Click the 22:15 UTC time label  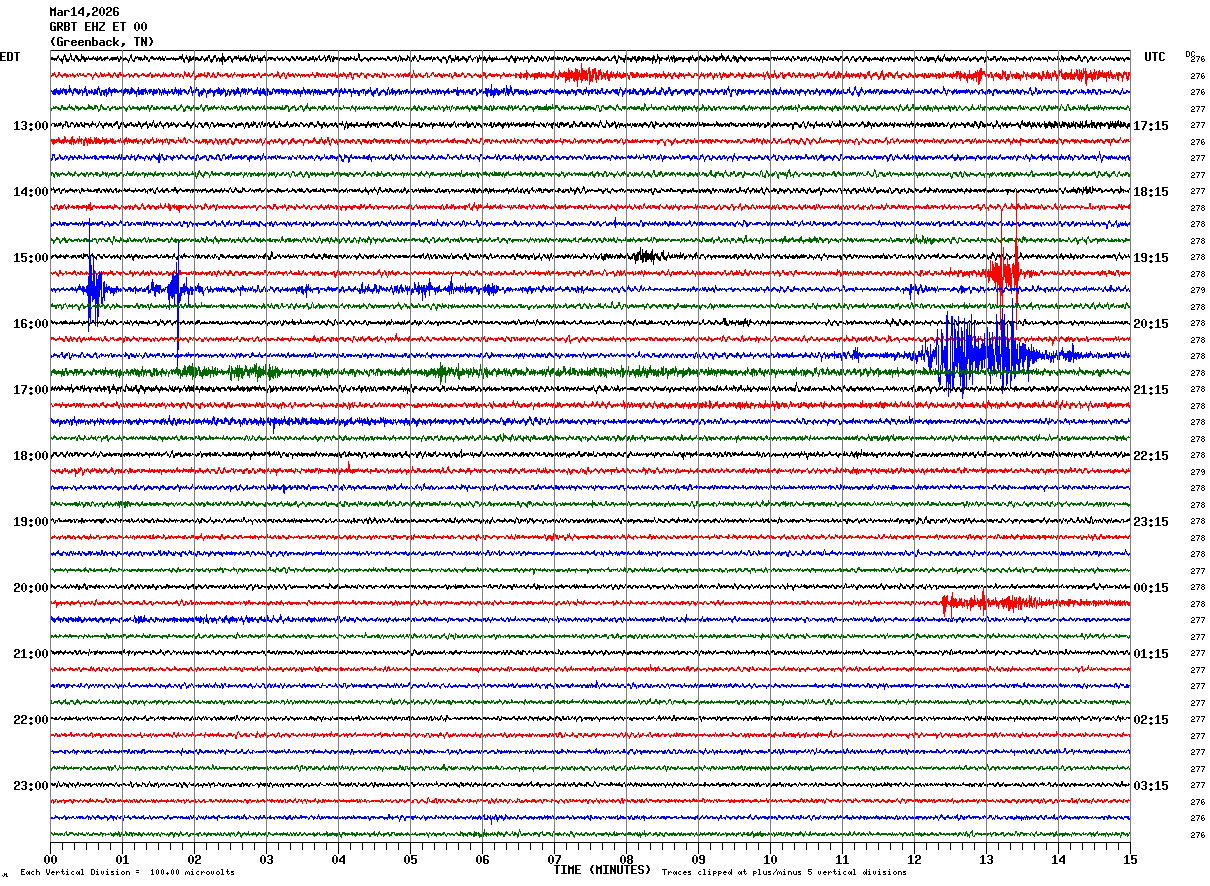1151,456
